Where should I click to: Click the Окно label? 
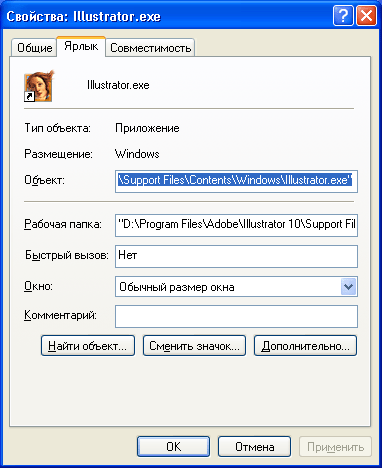pyautogui.click(x=38, y=286)
